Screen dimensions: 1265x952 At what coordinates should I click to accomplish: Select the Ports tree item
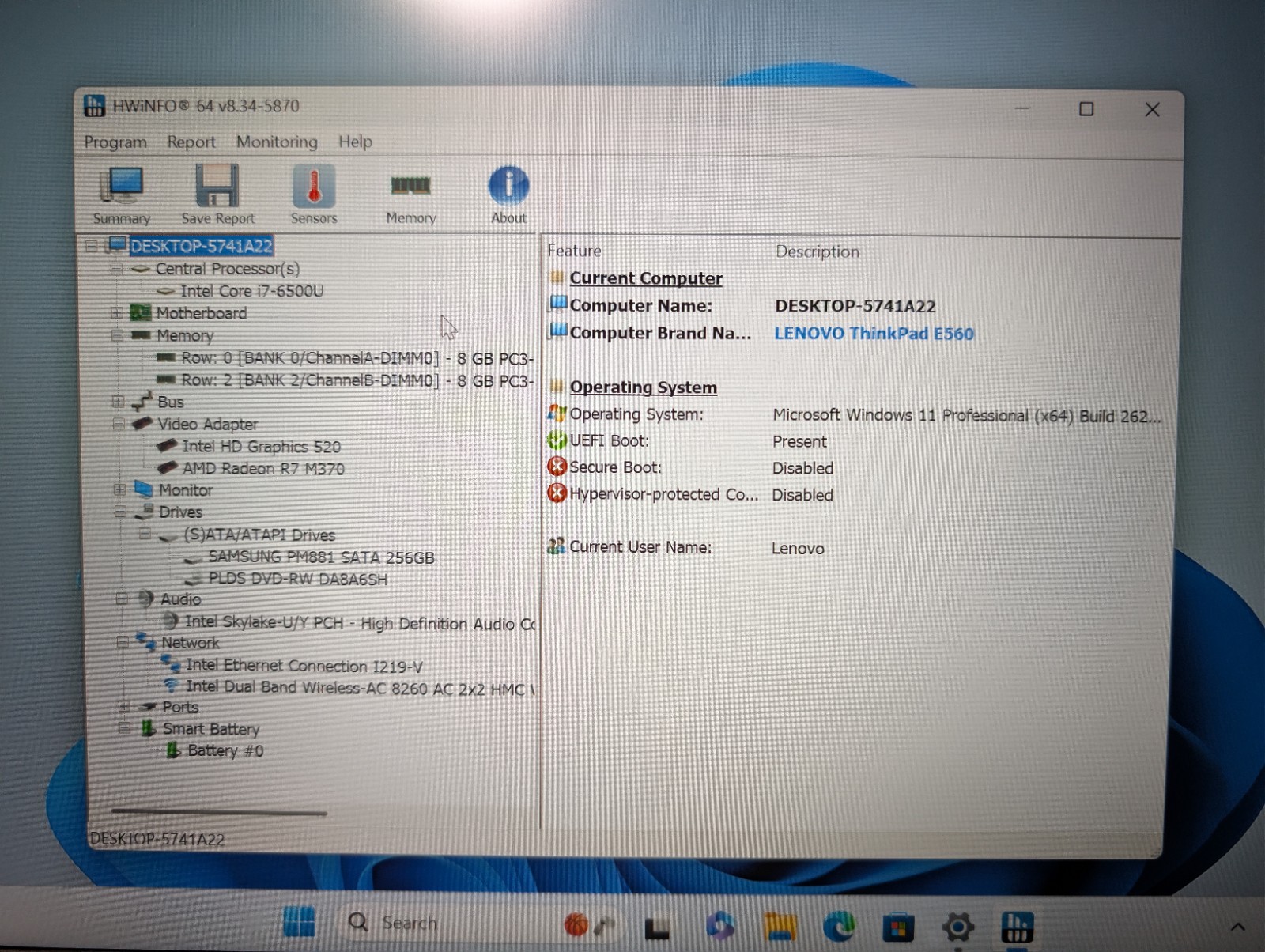(180, 707)
